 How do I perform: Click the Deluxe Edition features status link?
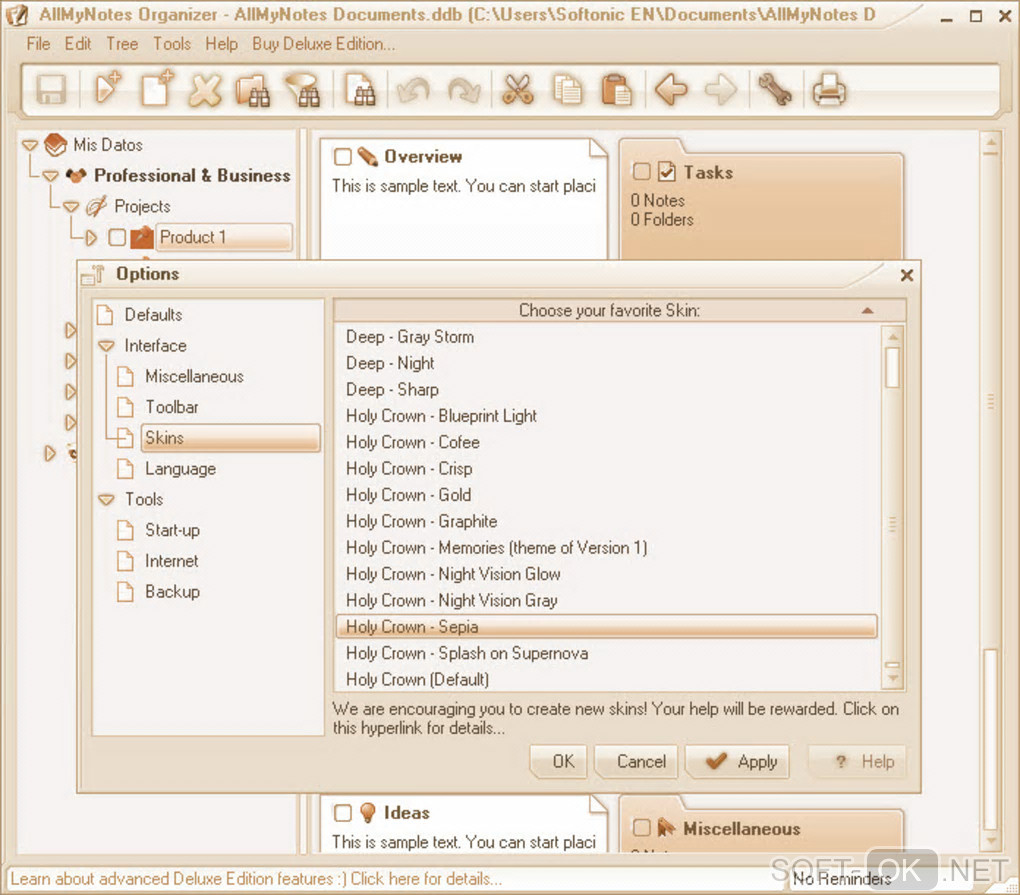(x=256, y=879)
